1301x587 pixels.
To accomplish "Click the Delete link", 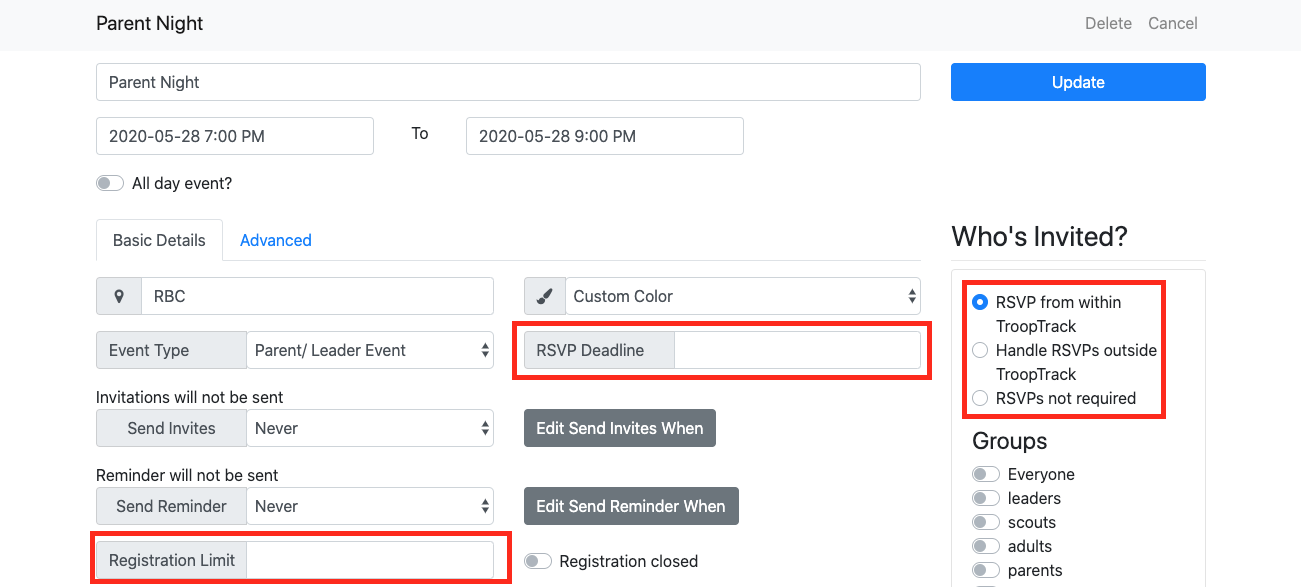I will [x=1108, y=23].
